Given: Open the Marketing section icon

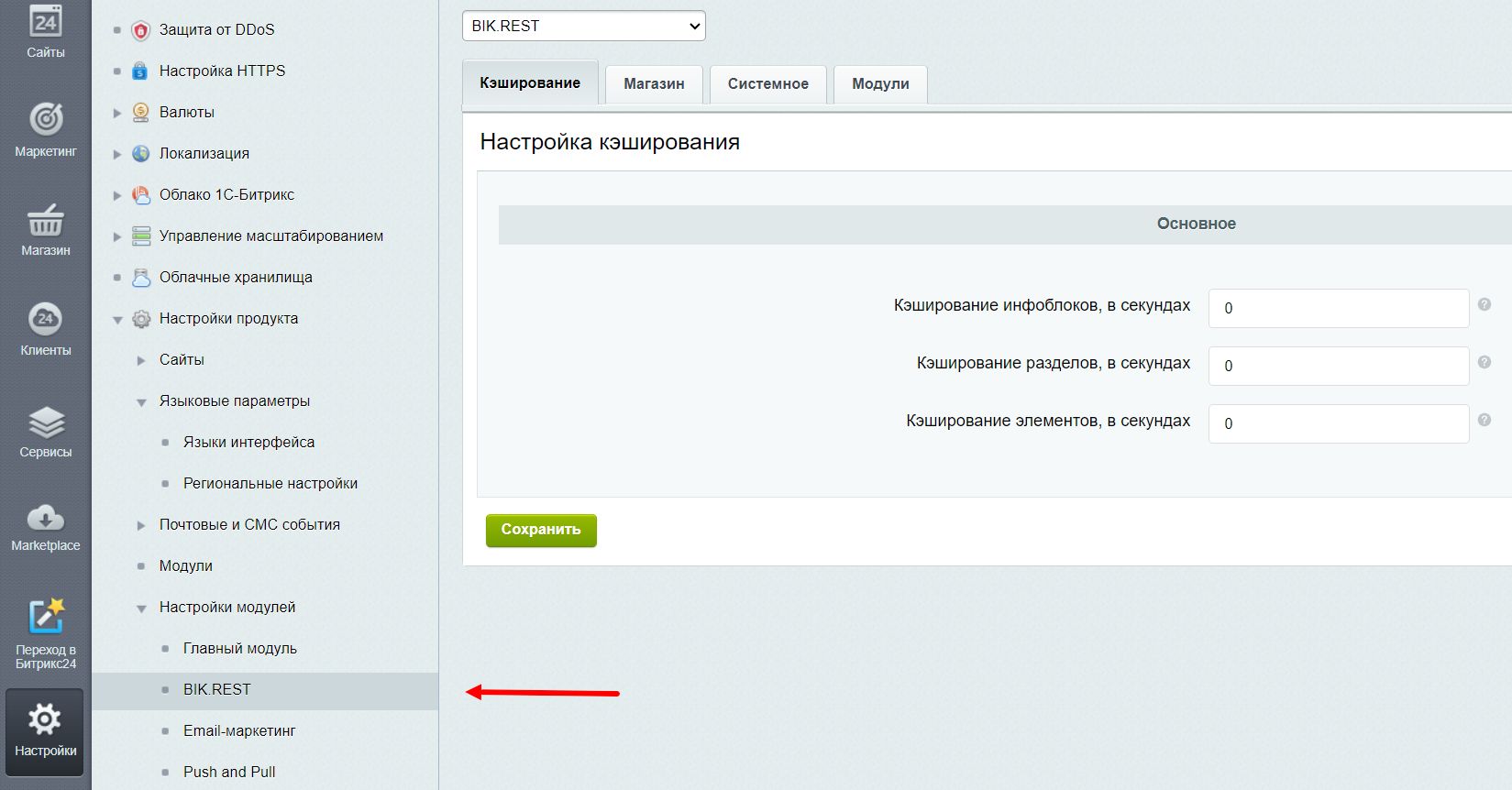Looking at the screenshot, I should click(x=46, y=120).
